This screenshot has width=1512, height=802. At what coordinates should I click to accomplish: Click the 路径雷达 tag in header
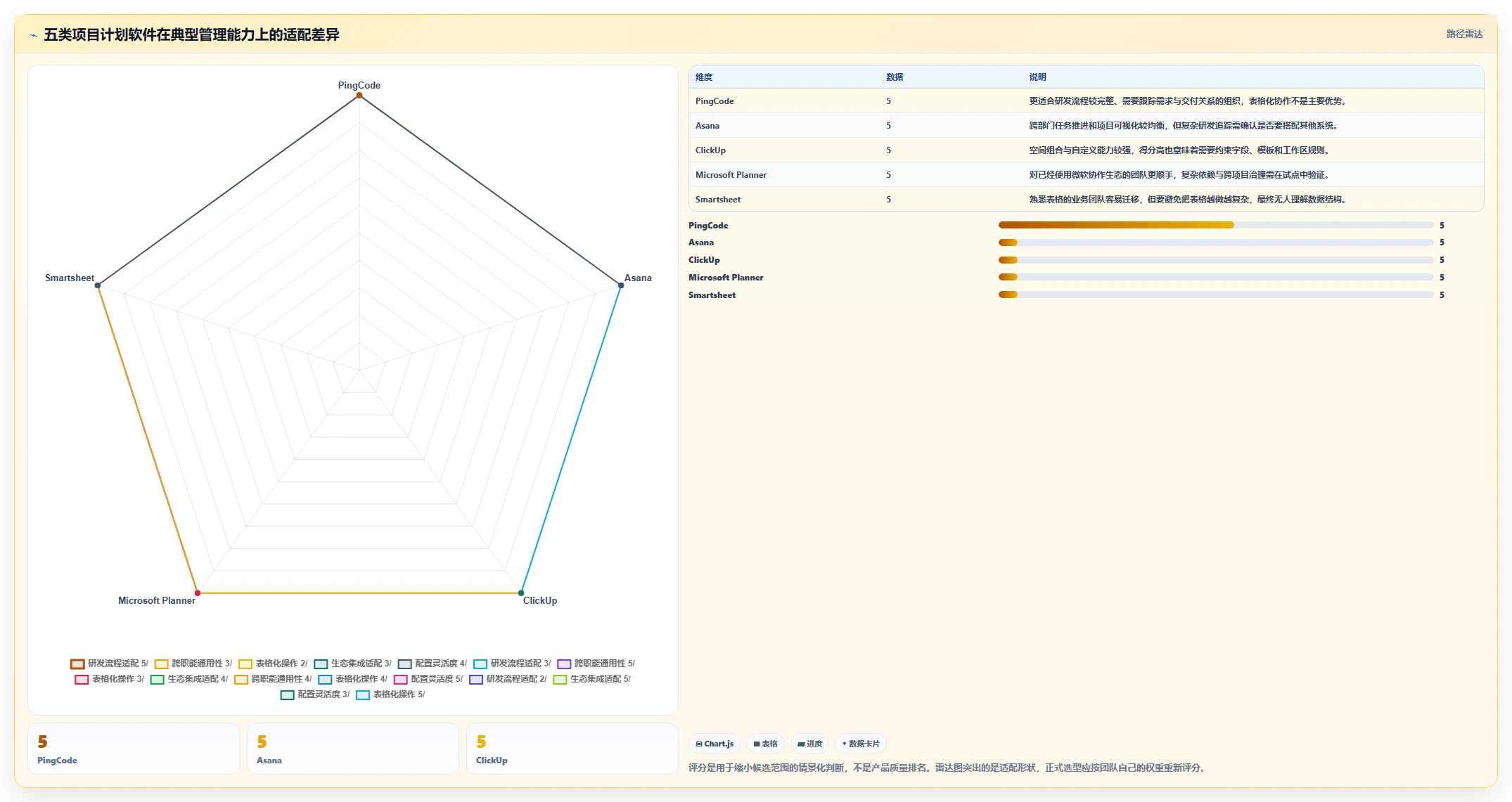pyautogui.click(x=1464, y=34)
